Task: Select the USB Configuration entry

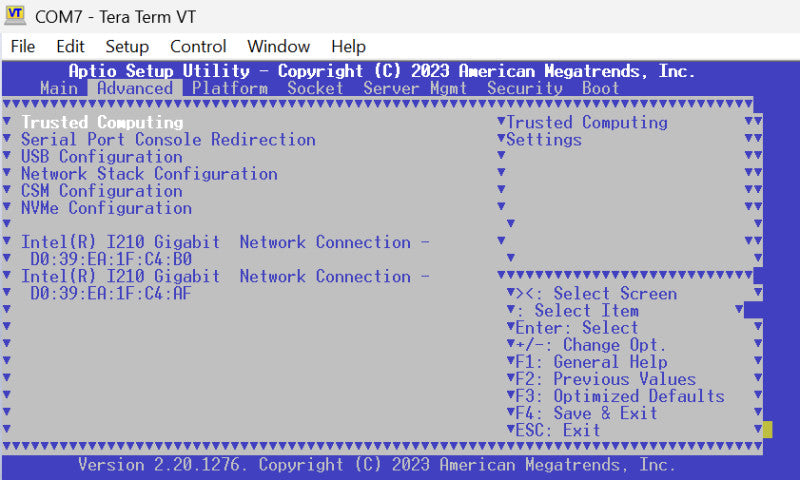Action: tap(102, 157)
